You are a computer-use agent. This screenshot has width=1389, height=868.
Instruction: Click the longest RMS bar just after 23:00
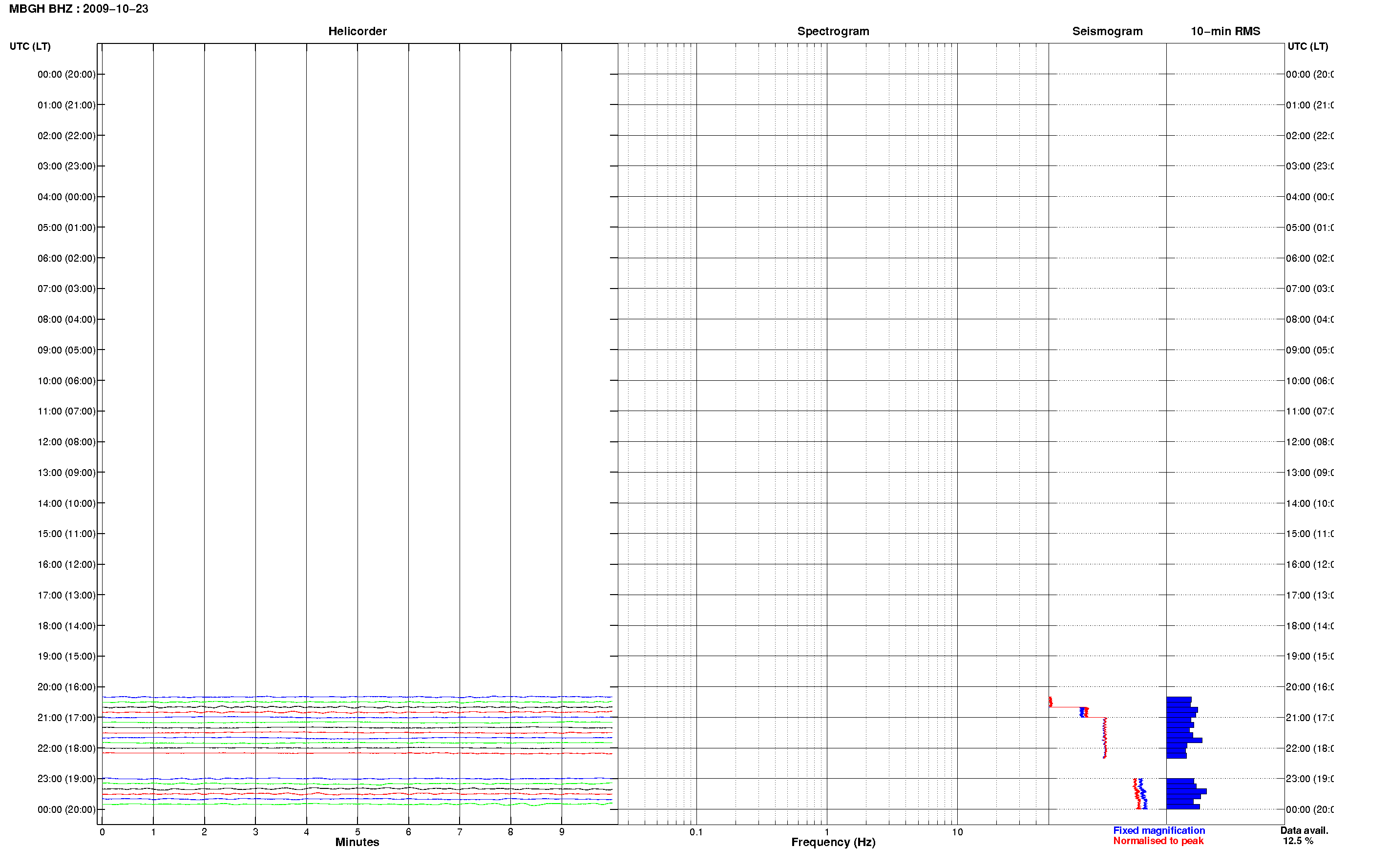click(x=1186, y=792)
